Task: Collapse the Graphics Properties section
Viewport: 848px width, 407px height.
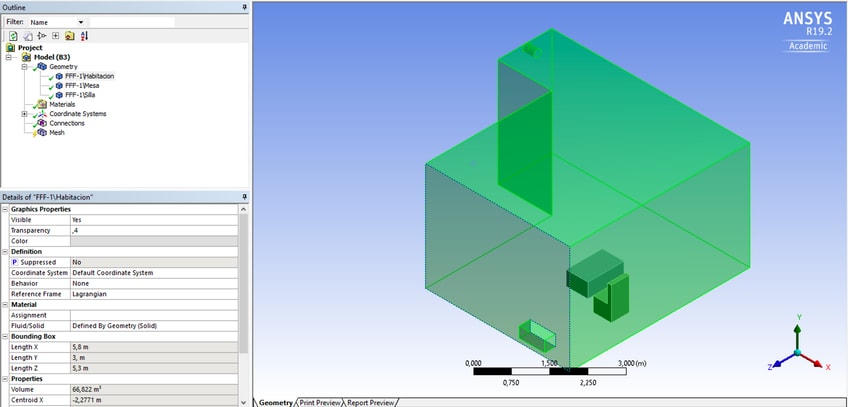Action: [x=5, y=209]
